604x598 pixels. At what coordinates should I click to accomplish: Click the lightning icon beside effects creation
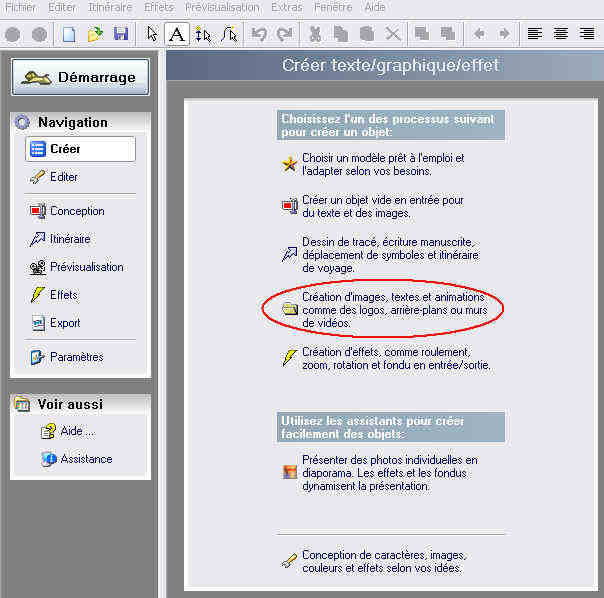point(290,358)
